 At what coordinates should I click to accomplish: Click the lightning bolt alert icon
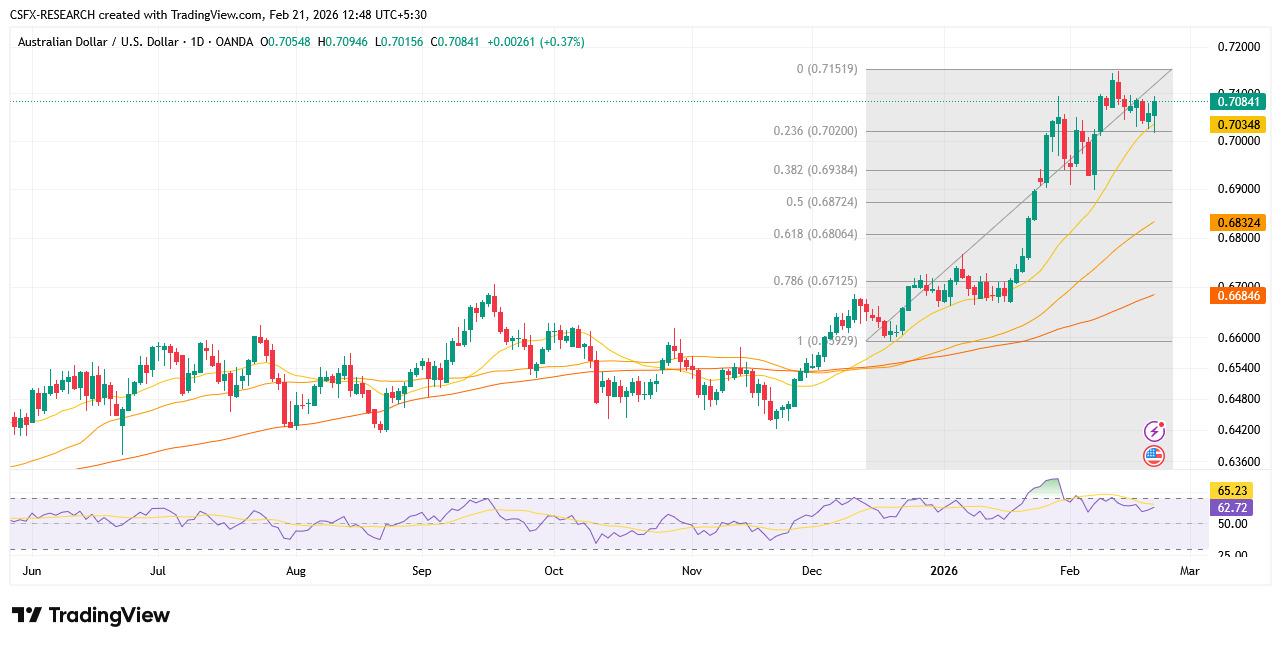point(1155,430)
